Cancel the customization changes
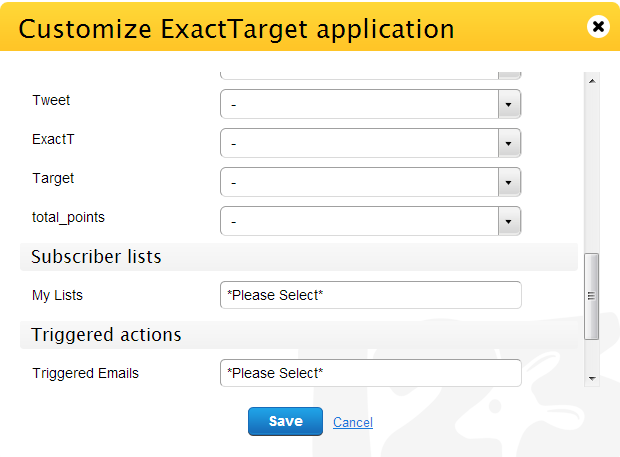Screen dimensions: 620x457 coord(353,422)
